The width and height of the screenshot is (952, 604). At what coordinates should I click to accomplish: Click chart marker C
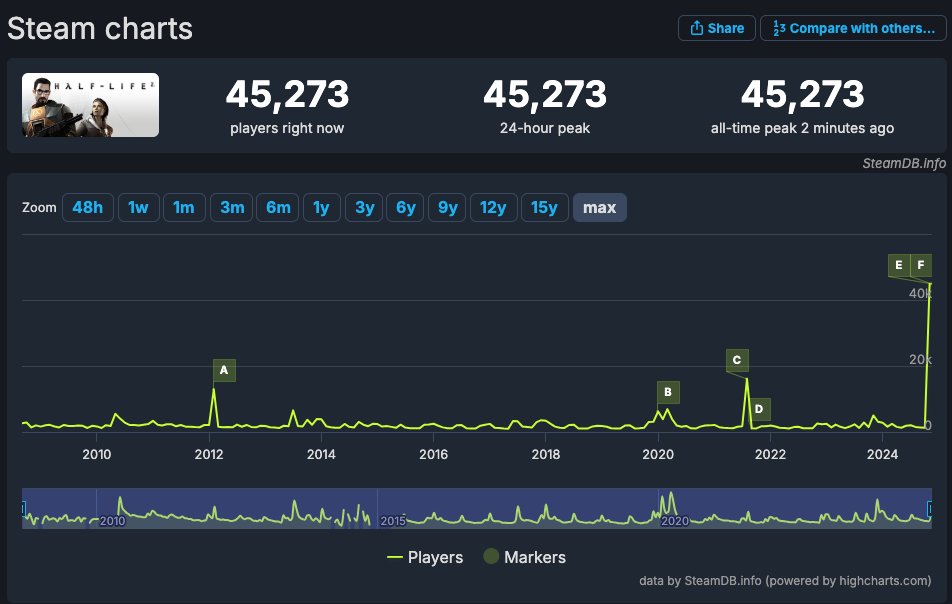tap(737, 360)
